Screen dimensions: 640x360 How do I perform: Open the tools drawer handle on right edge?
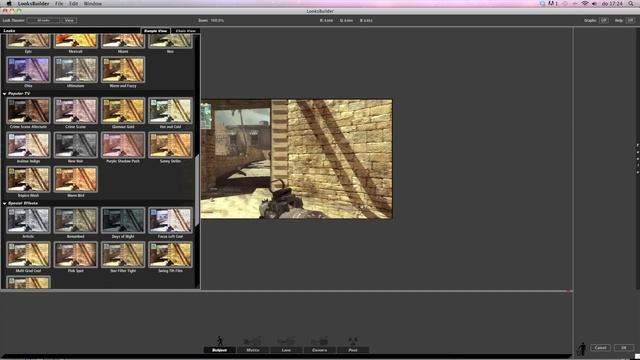click(x=638, y=159)
